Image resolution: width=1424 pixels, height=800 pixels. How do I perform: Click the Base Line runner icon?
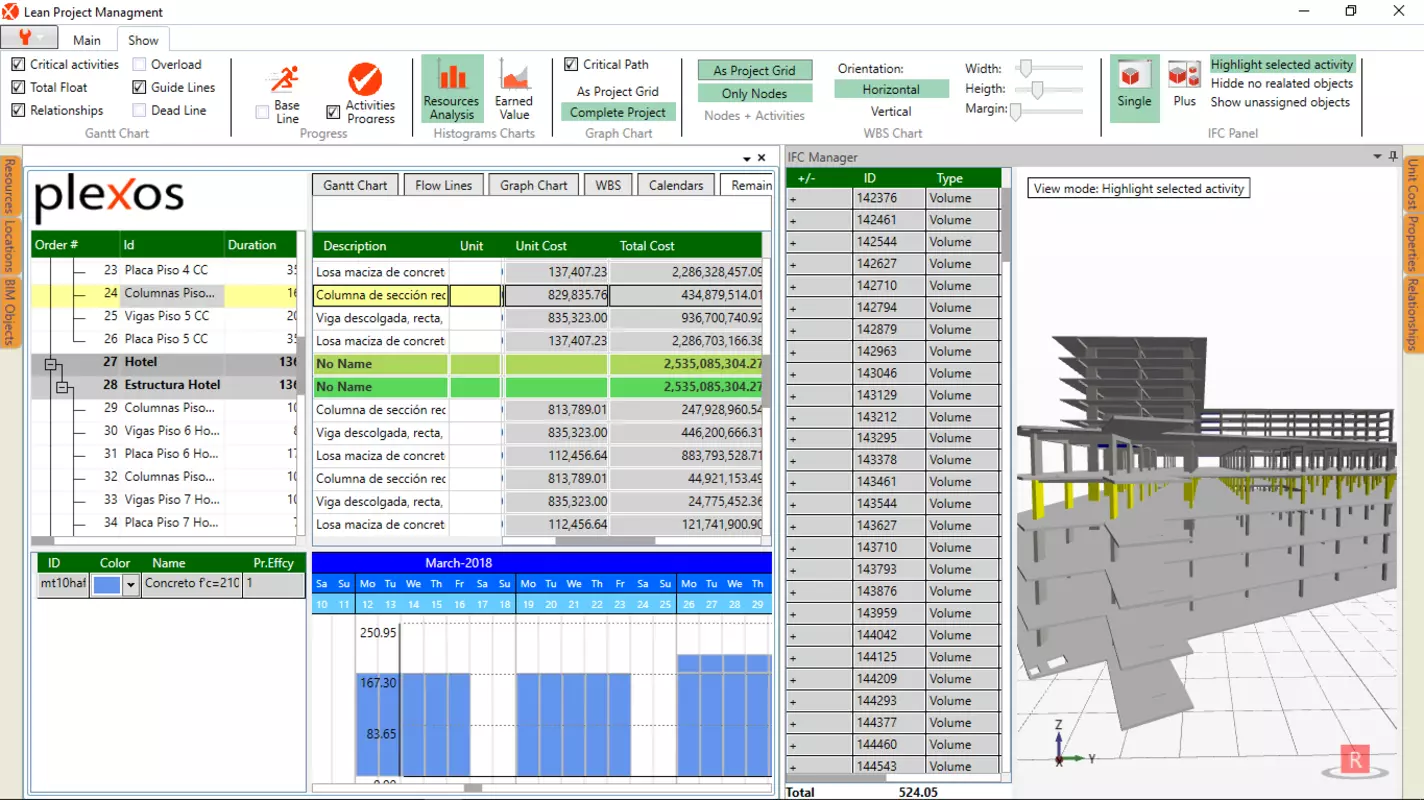[x=286, y=81]
